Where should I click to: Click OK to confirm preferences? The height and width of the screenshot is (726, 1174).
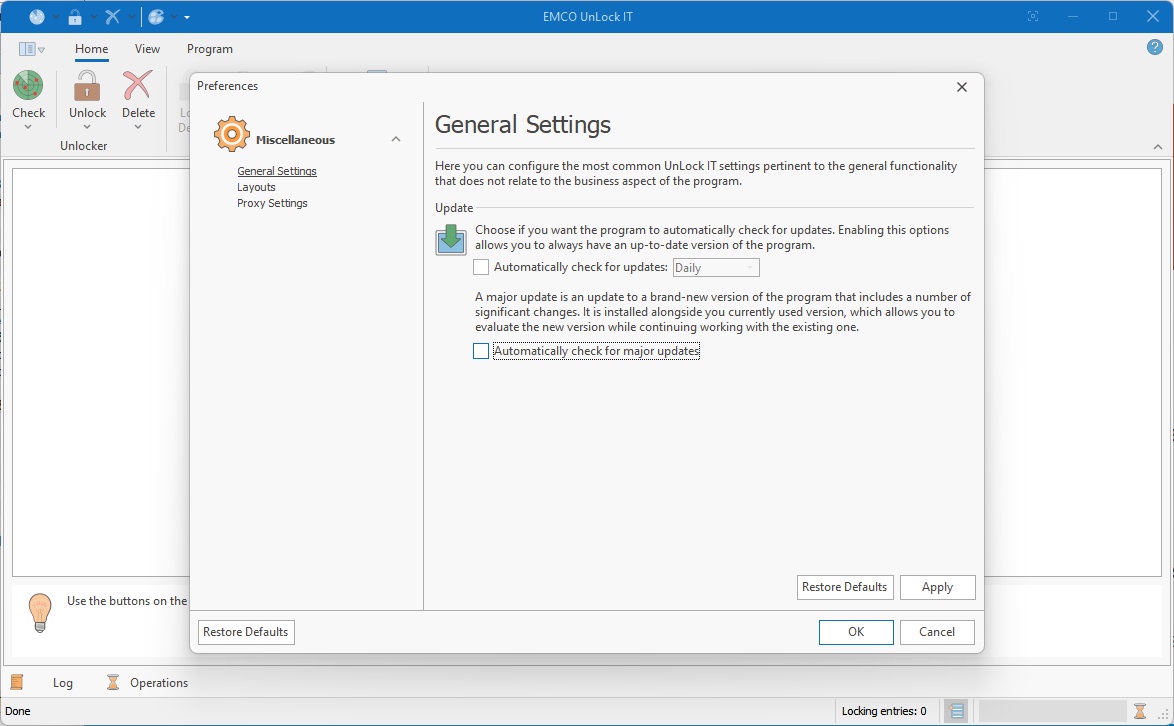pyautogui.click(x=856, y=632)
